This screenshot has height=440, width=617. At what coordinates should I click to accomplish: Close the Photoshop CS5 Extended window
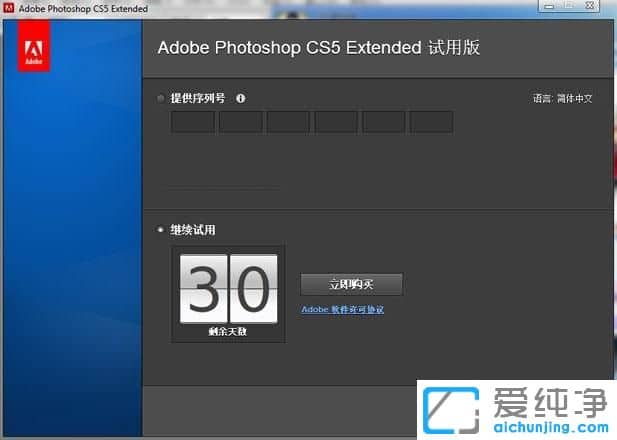click(x=589, y=6)
